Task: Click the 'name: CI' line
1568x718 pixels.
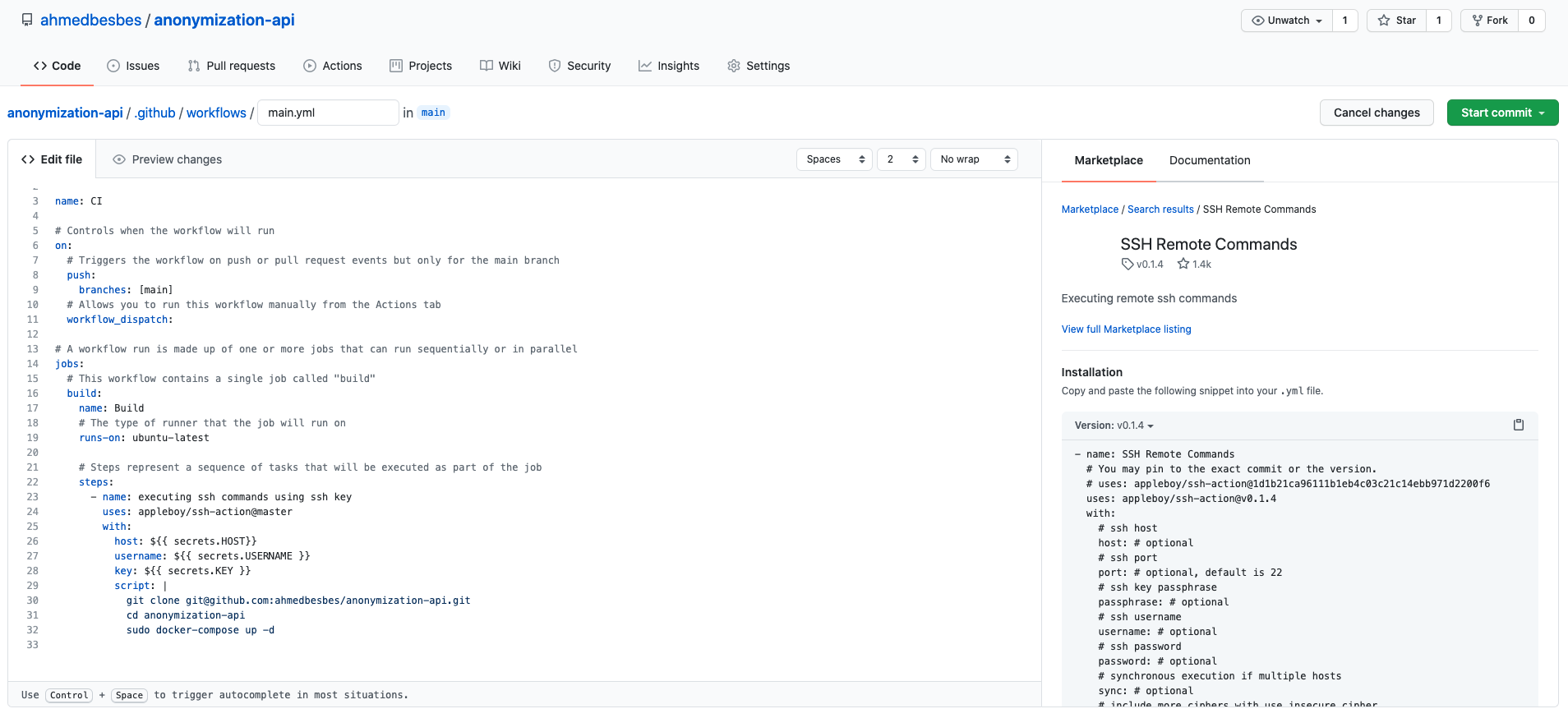Action: click(79, 201)
